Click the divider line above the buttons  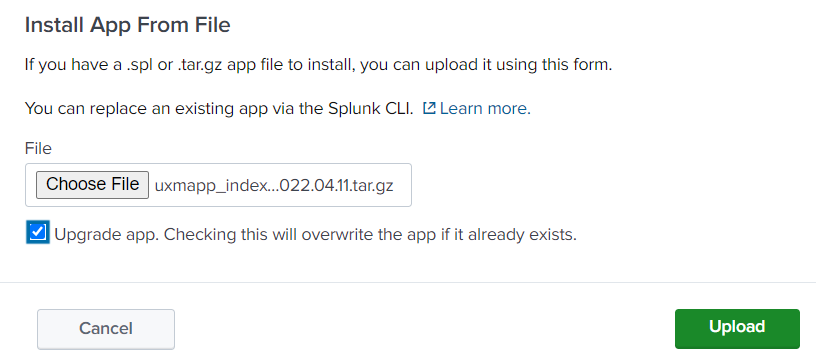click(x=408, y=282)
